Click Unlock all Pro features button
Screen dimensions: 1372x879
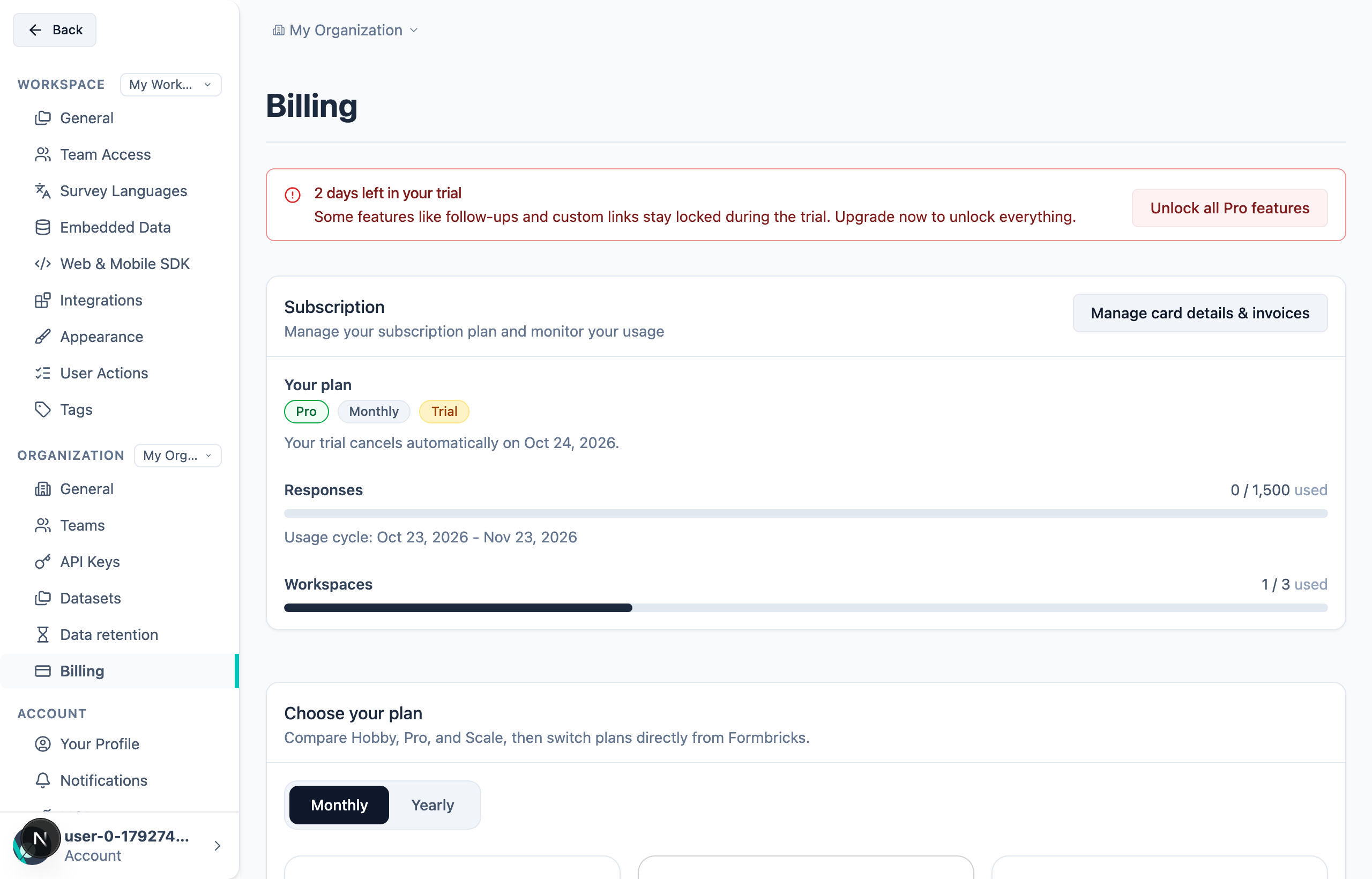[x=1229, y=208]
